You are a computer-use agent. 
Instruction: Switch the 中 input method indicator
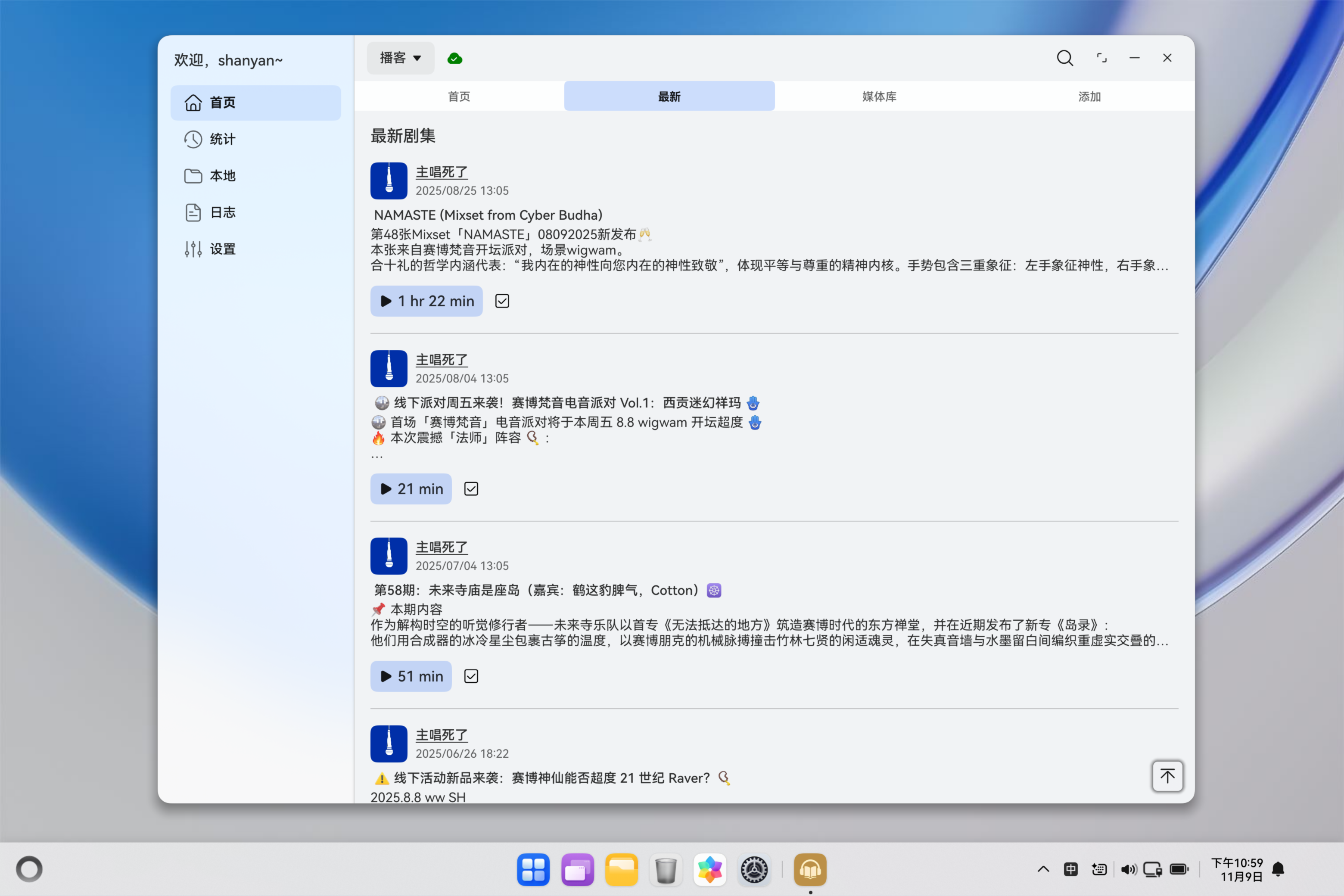pyautogui.click(x=1071, y=869)
